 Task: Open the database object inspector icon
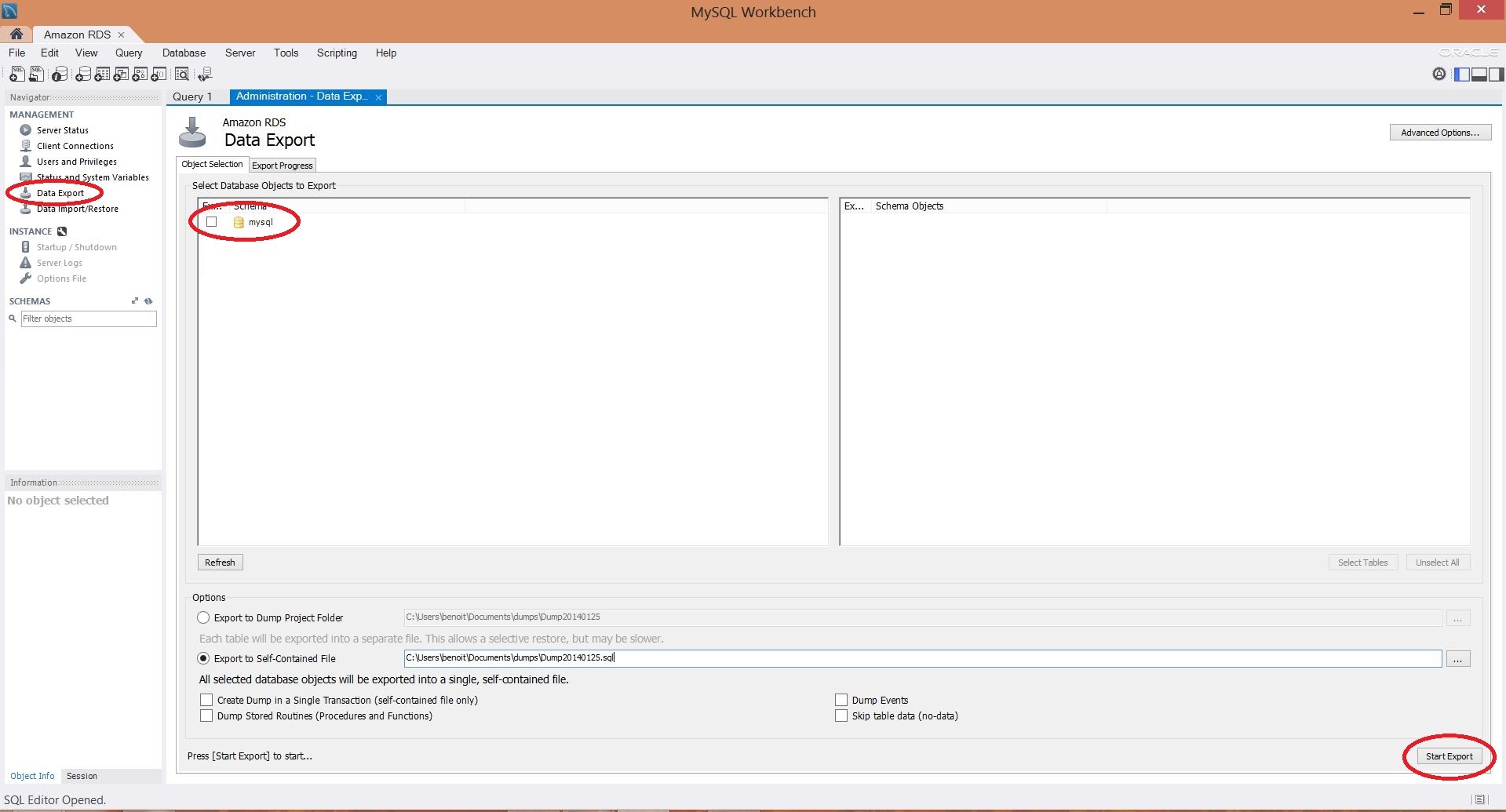click(59, 74)
